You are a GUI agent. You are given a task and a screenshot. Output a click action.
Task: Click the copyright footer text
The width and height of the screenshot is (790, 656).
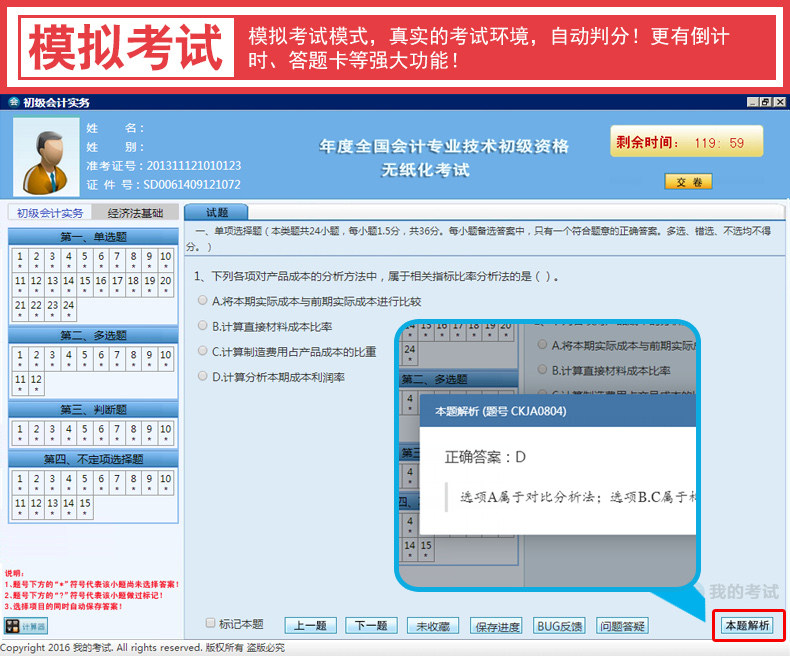point(143,647)
